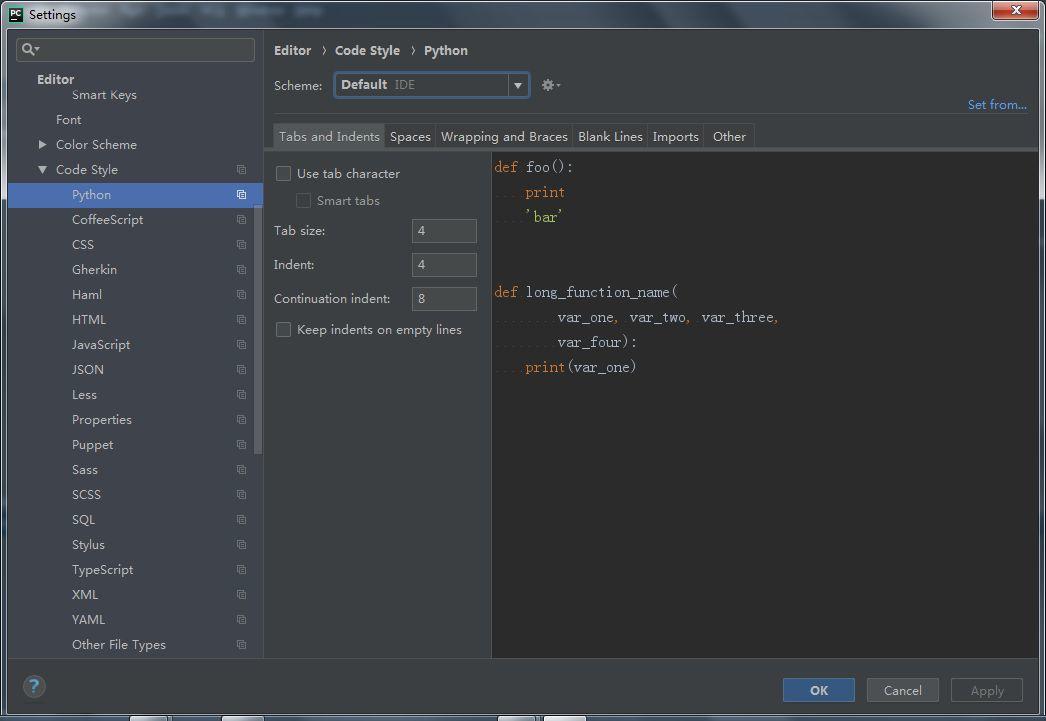Click the copy icon beside Puppet
The height and width of the screenshot is (721, 1046).
pyautogui.click(x=241, y=445)
